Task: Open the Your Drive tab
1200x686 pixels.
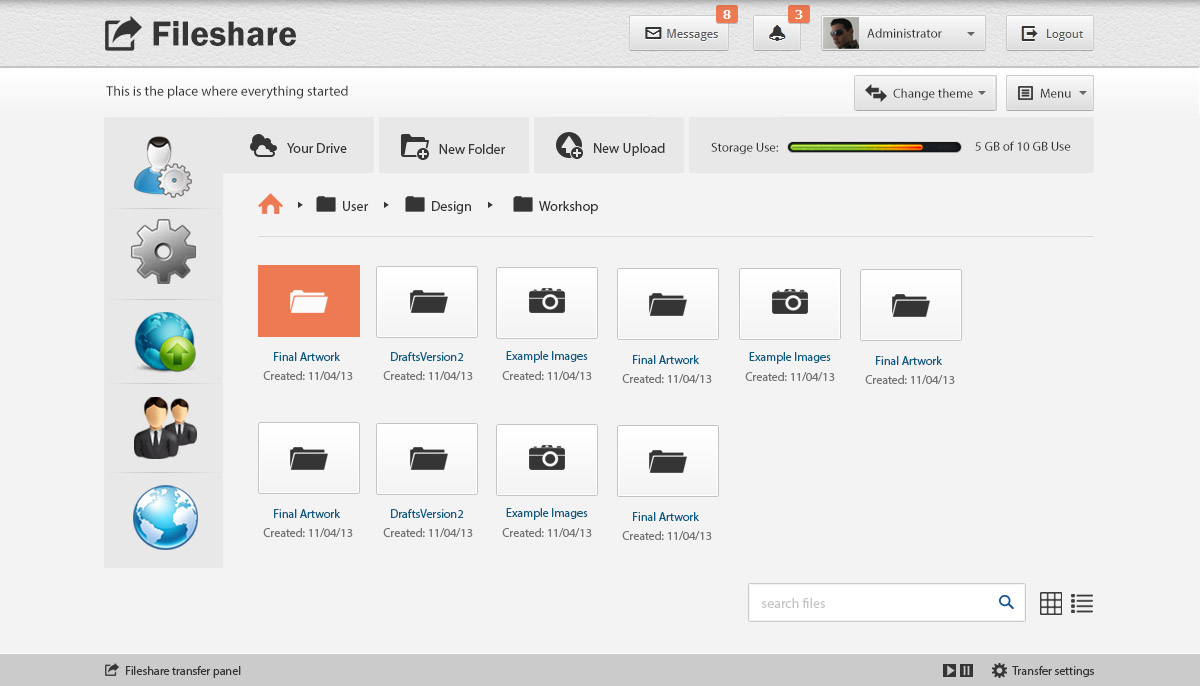Action: point(298,147)
